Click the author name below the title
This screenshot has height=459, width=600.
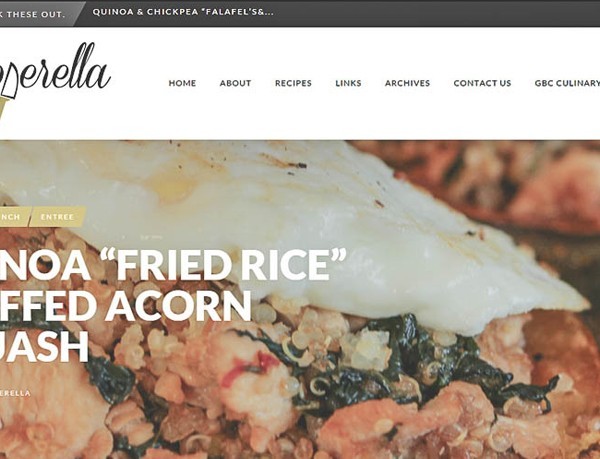pos(15,393)
